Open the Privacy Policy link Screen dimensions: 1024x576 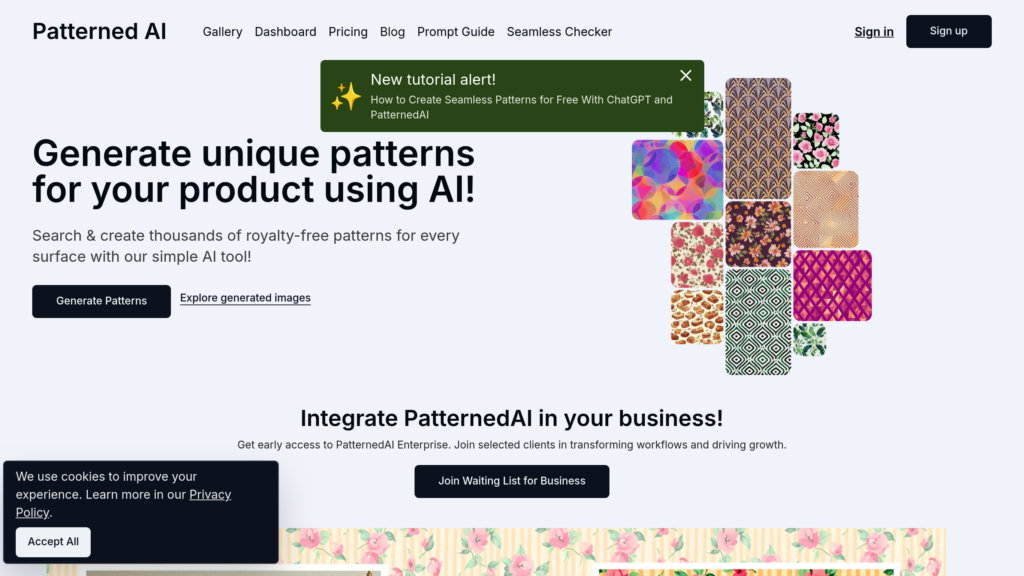pos(210,495)
